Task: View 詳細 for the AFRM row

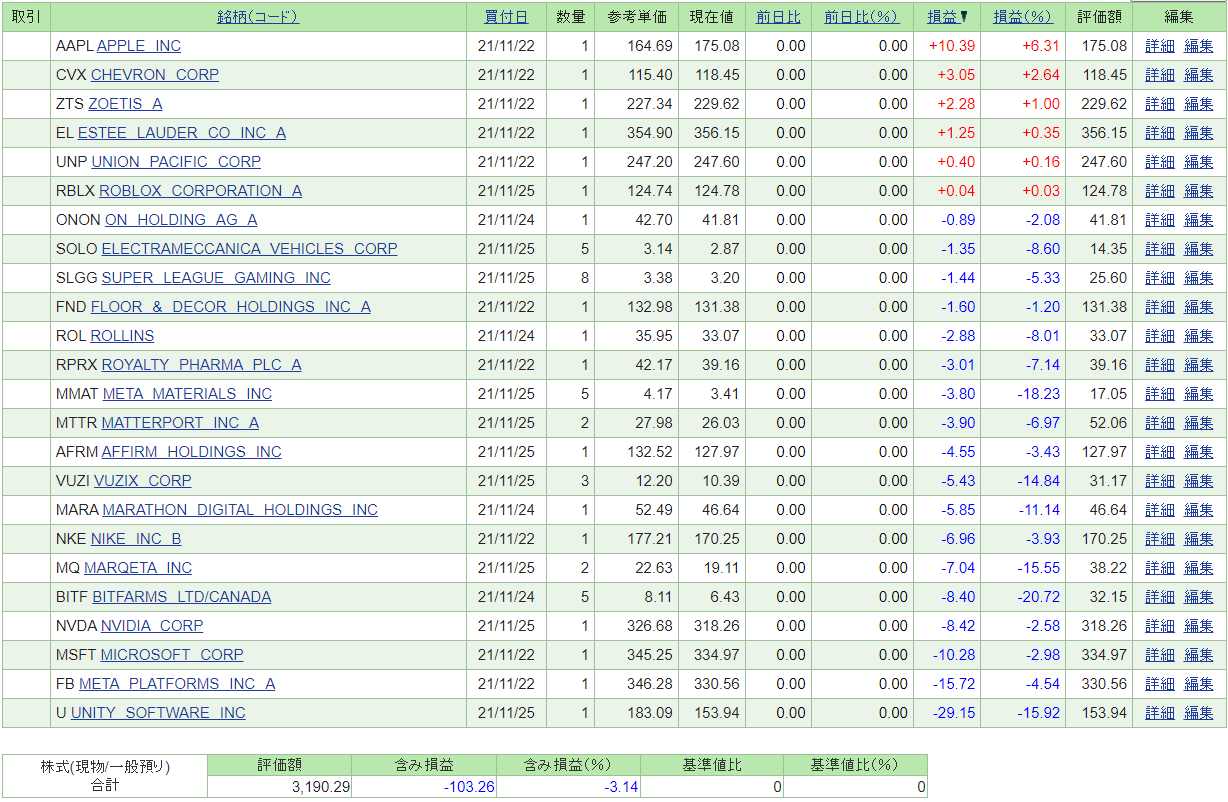Action: click(x=1160, y=452)
